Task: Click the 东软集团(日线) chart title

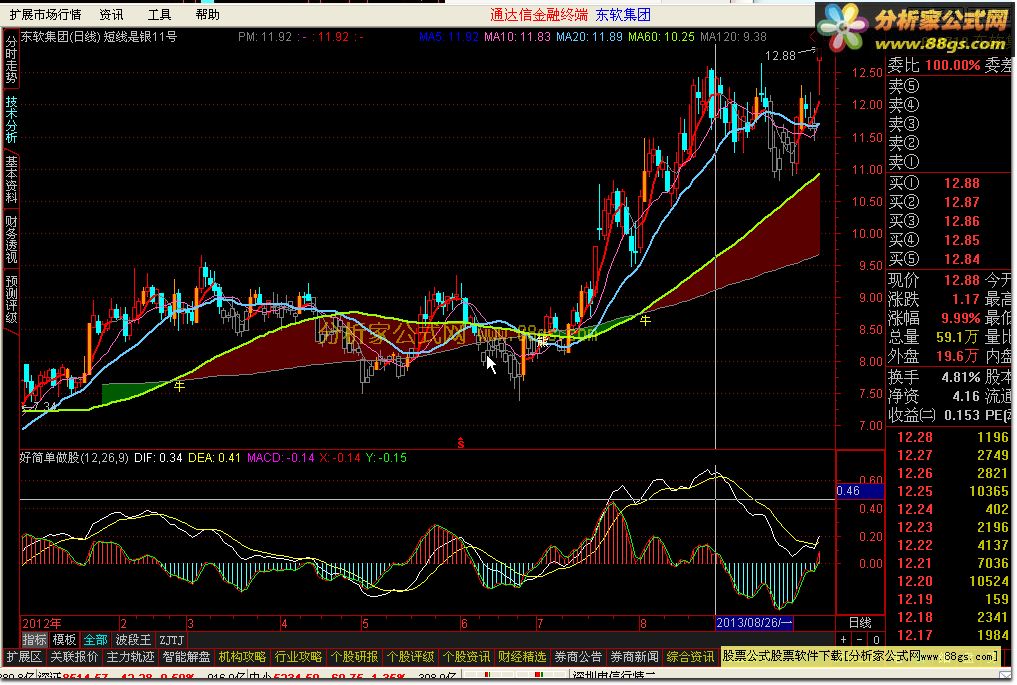Action: (x=61, y=37)
